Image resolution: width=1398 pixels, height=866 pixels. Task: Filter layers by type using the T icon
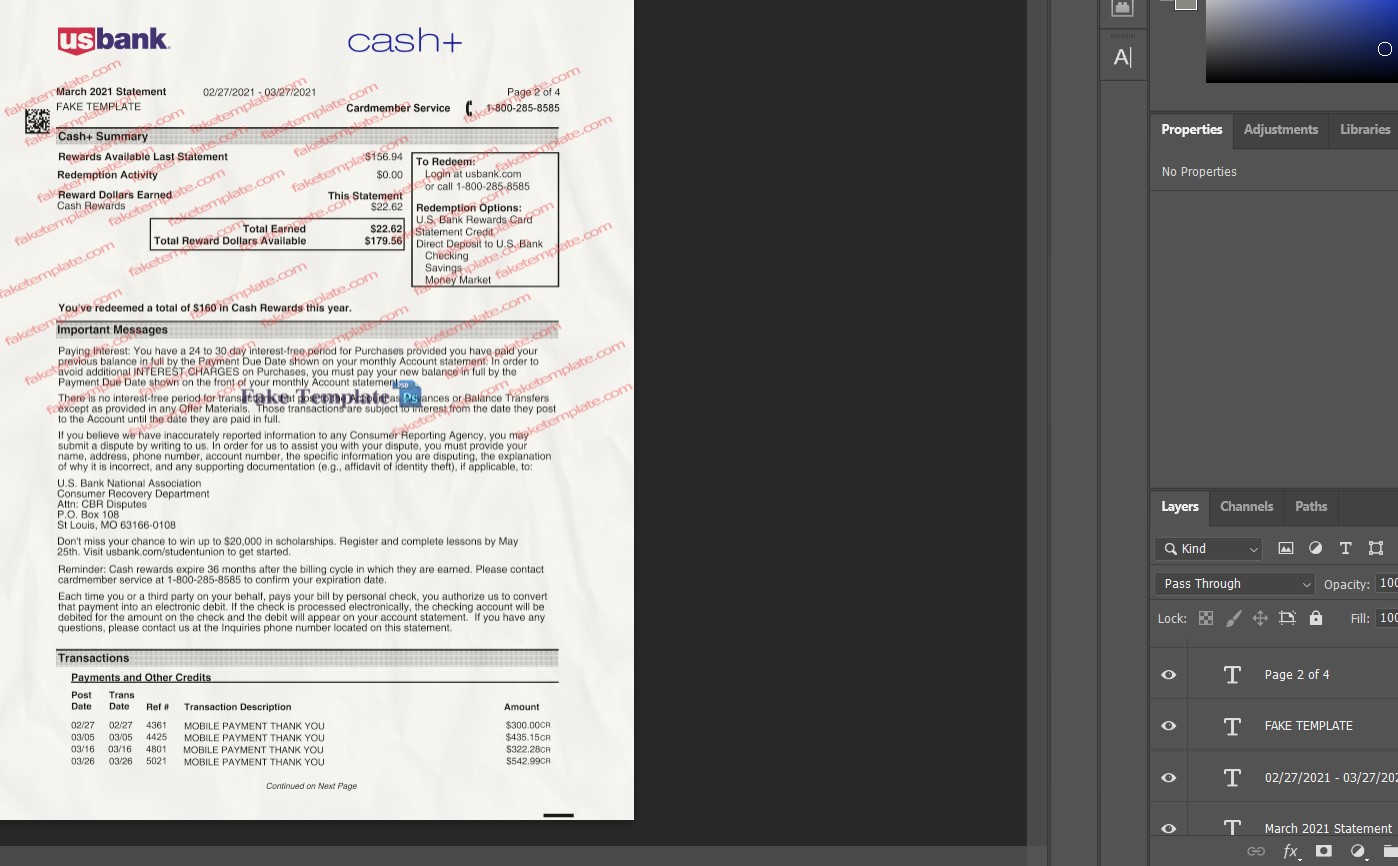pyautogui.click(x=1346, y=548)
